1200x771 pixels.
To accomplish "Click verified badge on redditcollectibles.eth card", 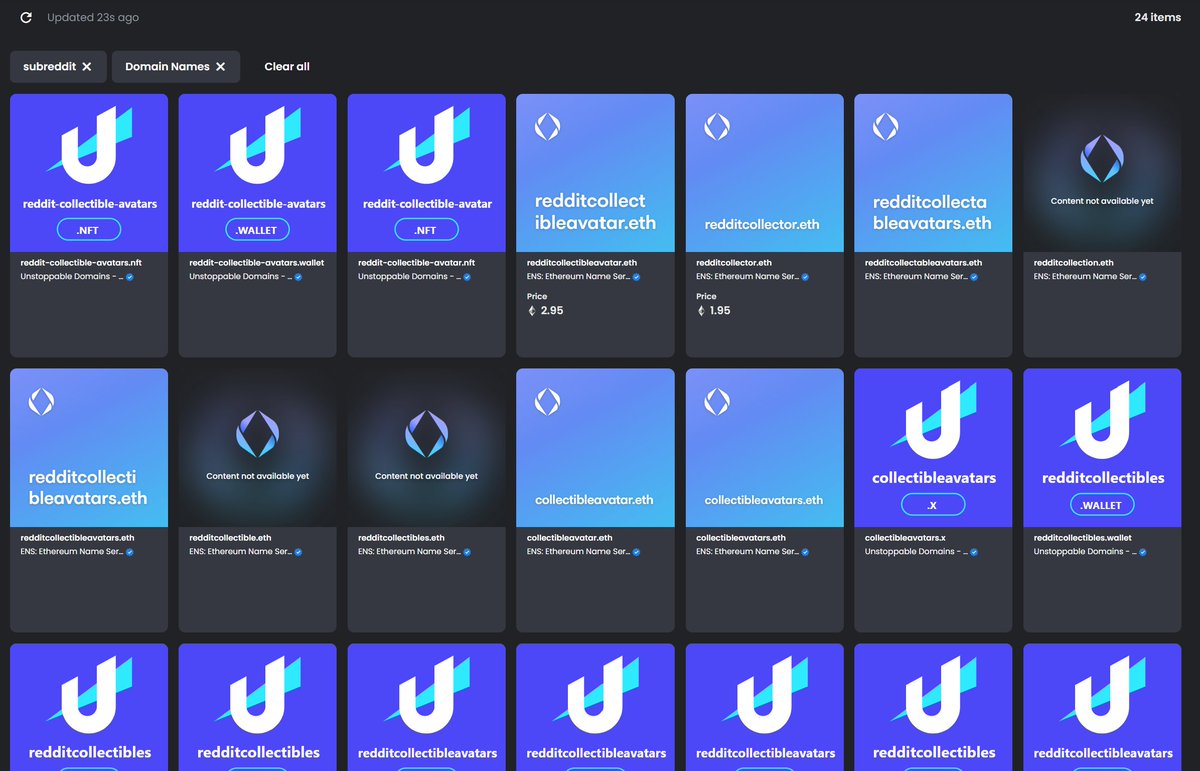I will tap(468, 552).
